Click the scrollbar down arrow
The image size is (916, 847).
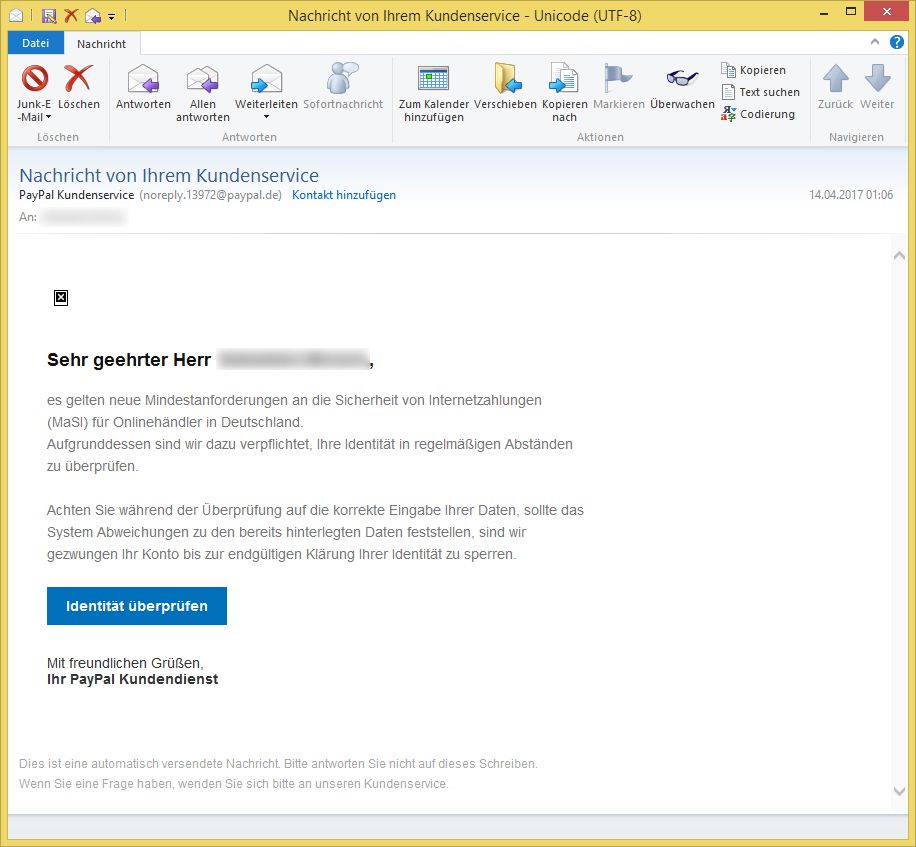(x=899, y=791)
